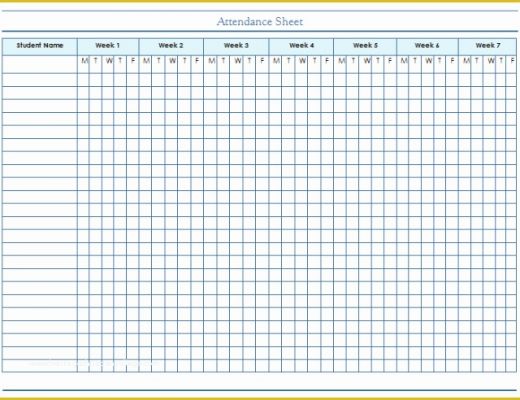Click the W day label under Week 6
520x400 pixels.
[x=429, y=61]
